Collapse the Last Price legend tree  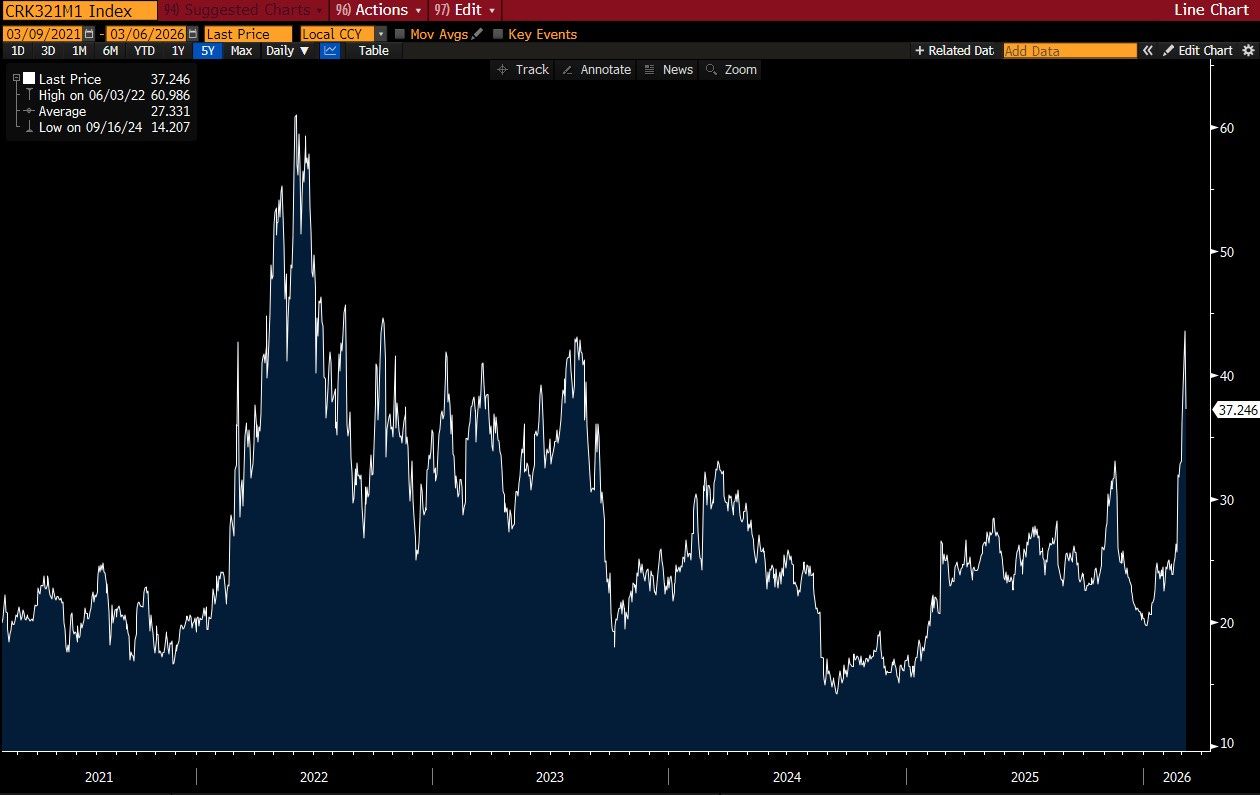pyautogui.click(x=16, y=78)
